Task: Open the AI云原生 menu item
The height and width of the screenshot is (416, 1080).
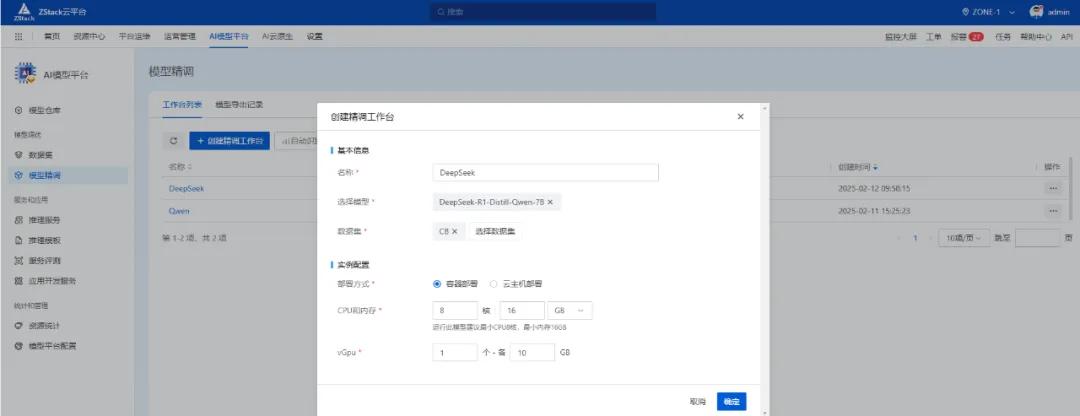Action: pyautogui.click(x=278, y=37)
